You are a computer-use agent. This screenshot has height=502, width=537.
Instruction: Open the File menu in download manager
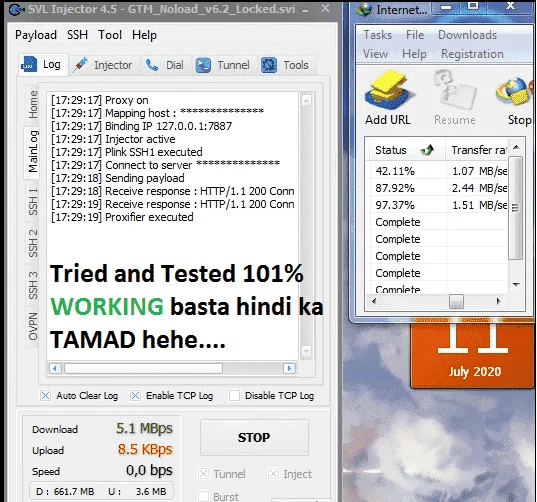point(415,35)
